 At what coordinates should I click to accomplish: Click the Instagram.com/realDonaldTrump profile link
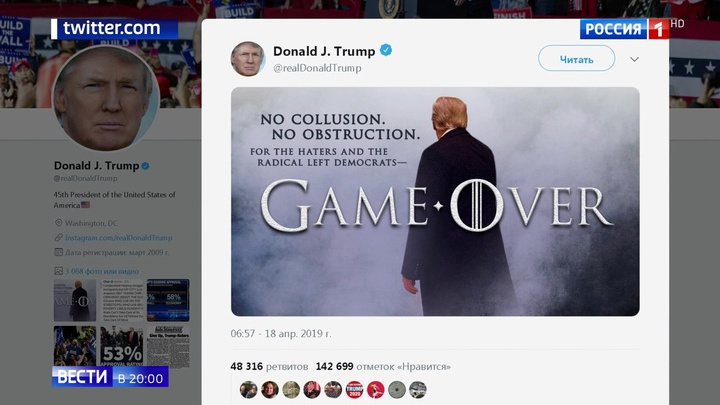(118, 238)
